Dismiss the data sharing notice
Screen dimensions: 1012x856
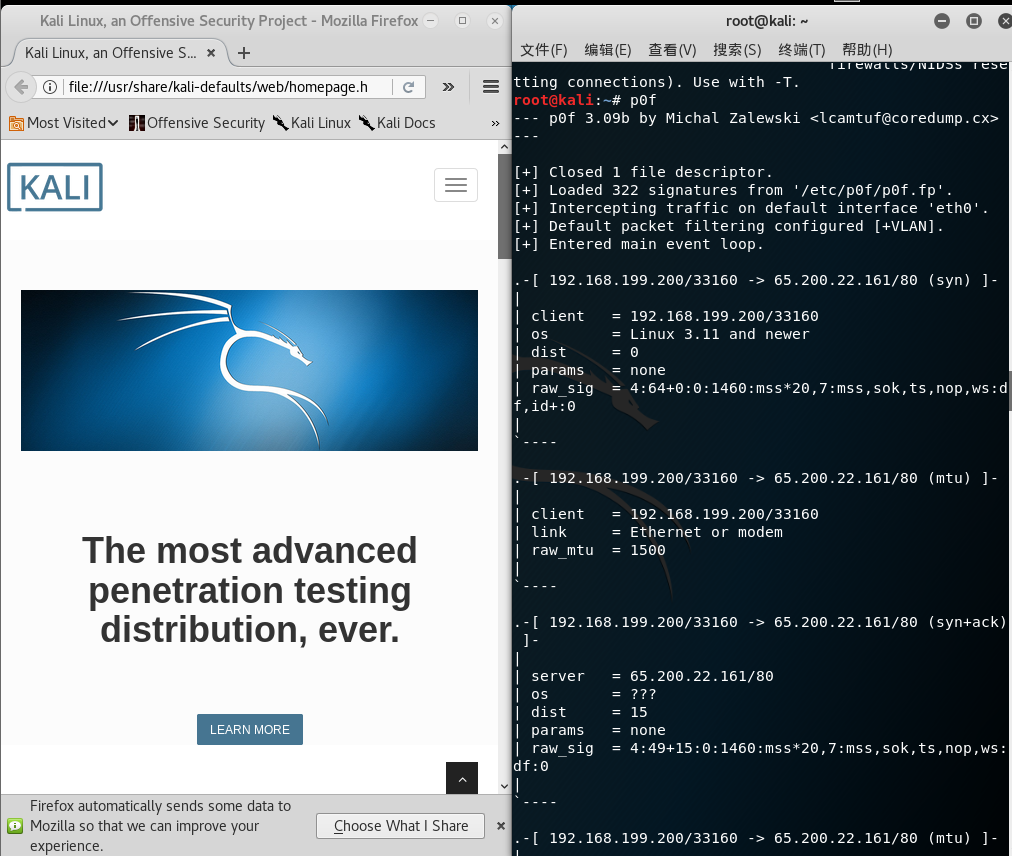pyautogui.click(x=500, y=826)
